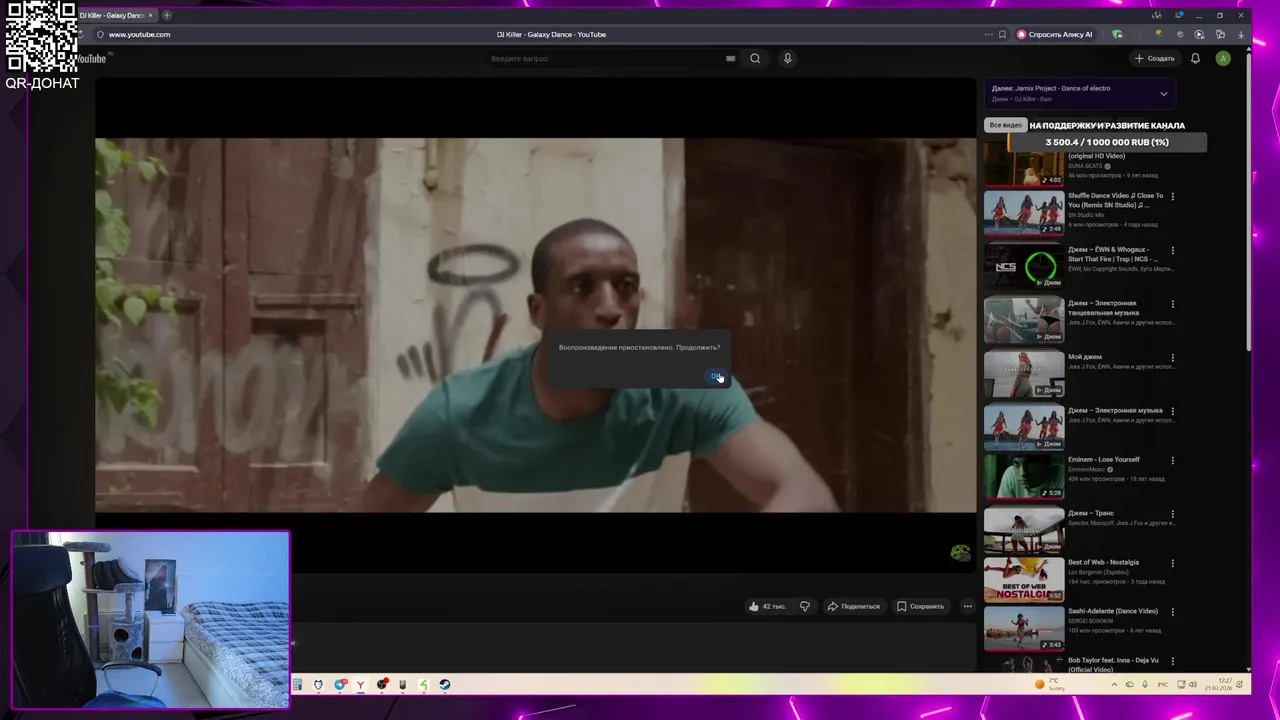Screen dimensions: 1280x720
Task: Open more actions menu below video
Action: (967, 606)
